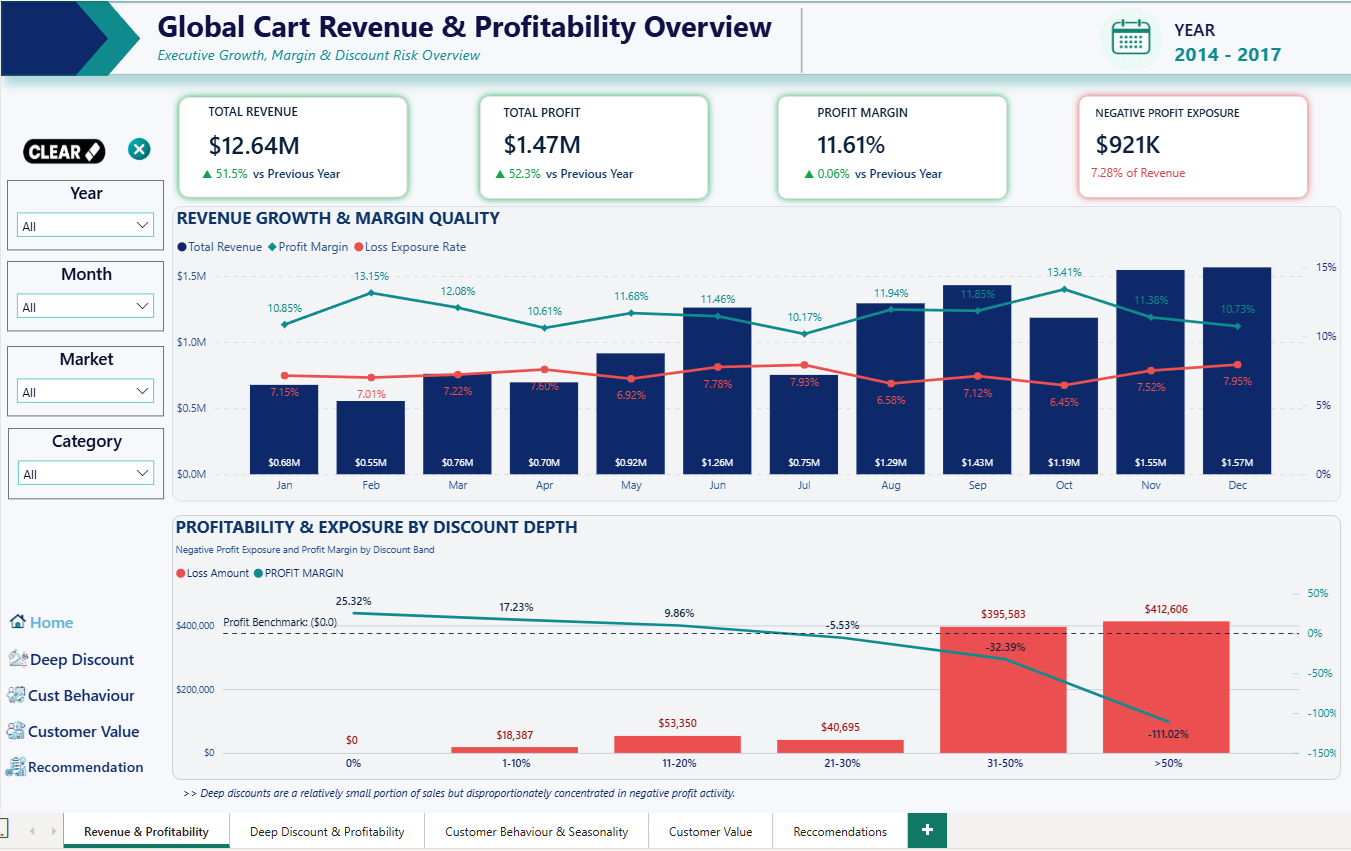Toggle PROFIT MARGIN legend in discount chart
The height and width of the screenshot is (851, 1351).
[x=298, y=573]
